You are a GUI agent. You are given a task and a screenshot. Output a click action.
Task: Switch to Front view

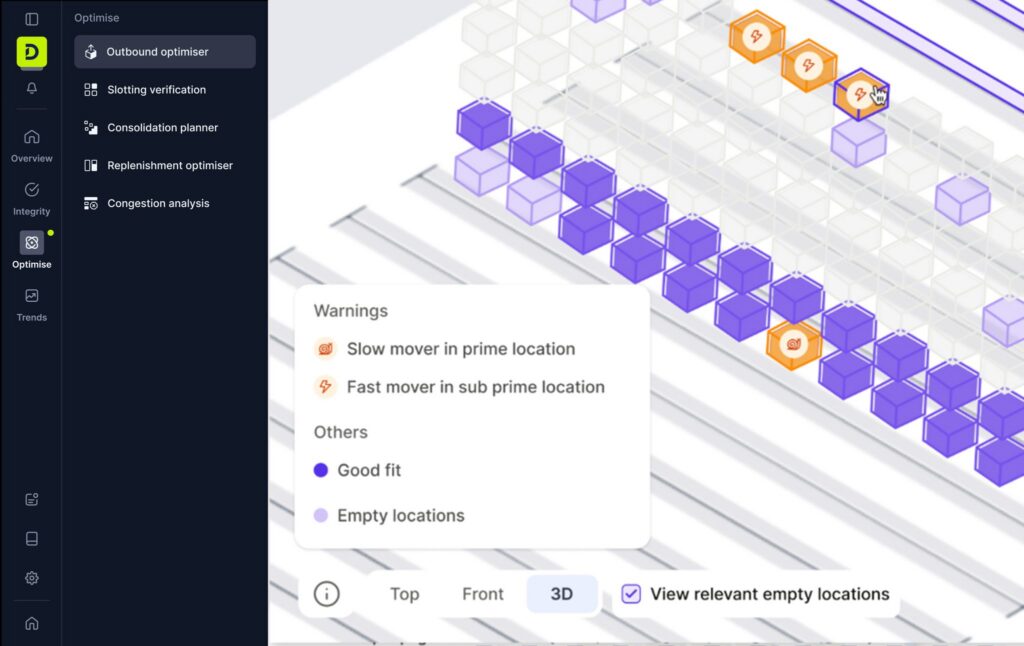pyautogui.click(x=483, y=594)
